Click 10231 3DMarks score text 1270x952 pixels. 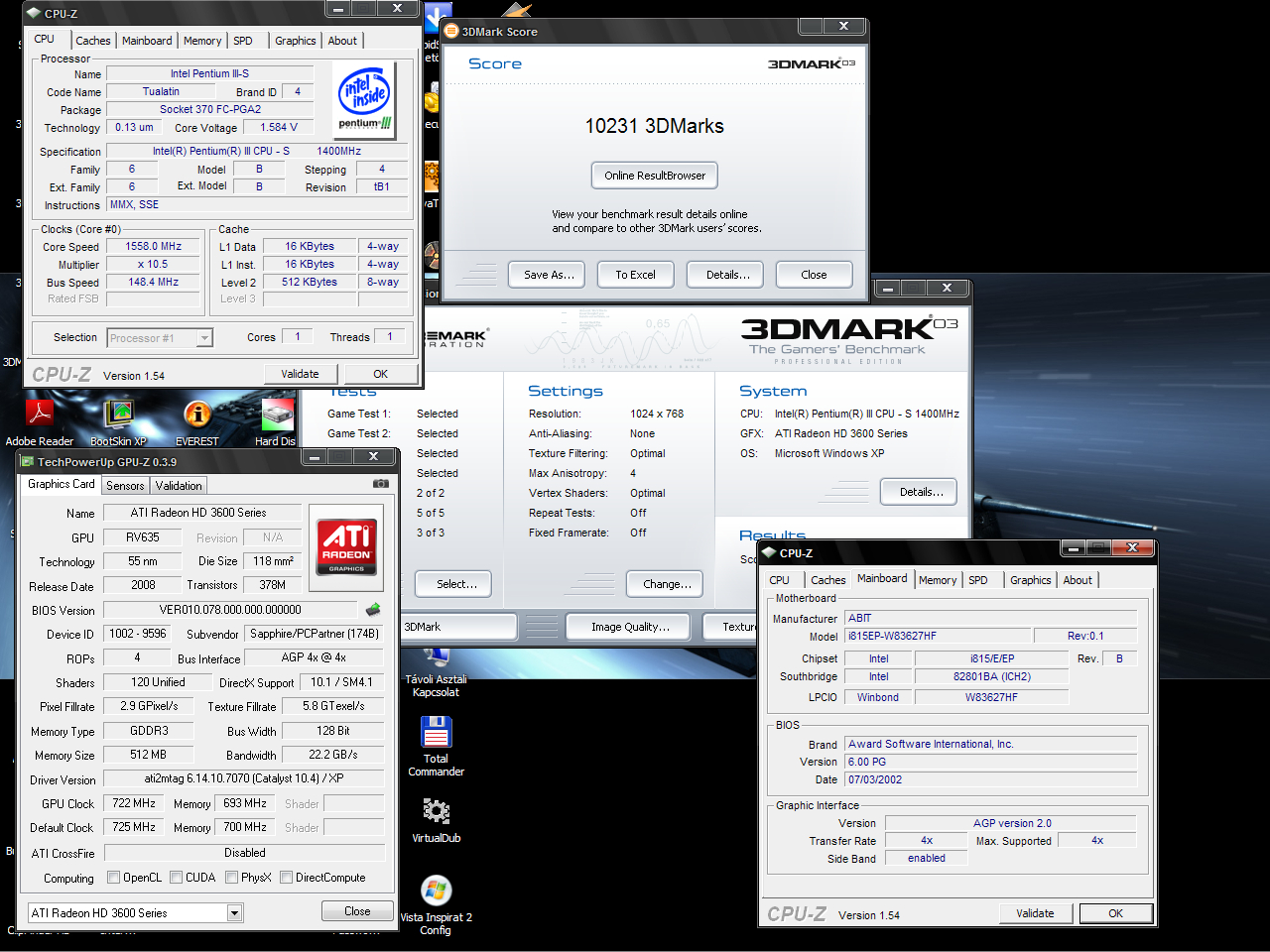pyautogui.click(x=654, y=126)
